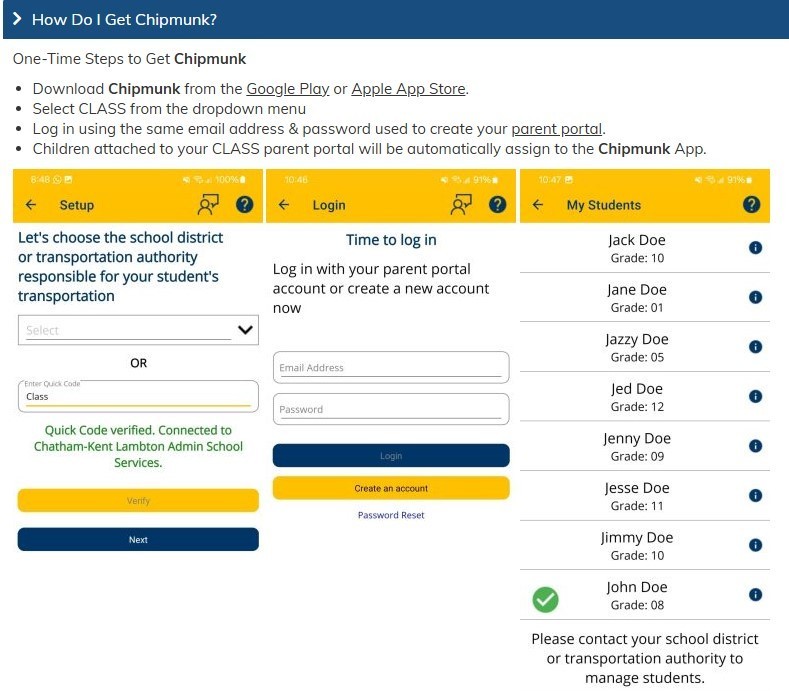Screen dimensions: 789x691
Task: Focus the Enter Quick Code field
Action: tap(138, 396)
